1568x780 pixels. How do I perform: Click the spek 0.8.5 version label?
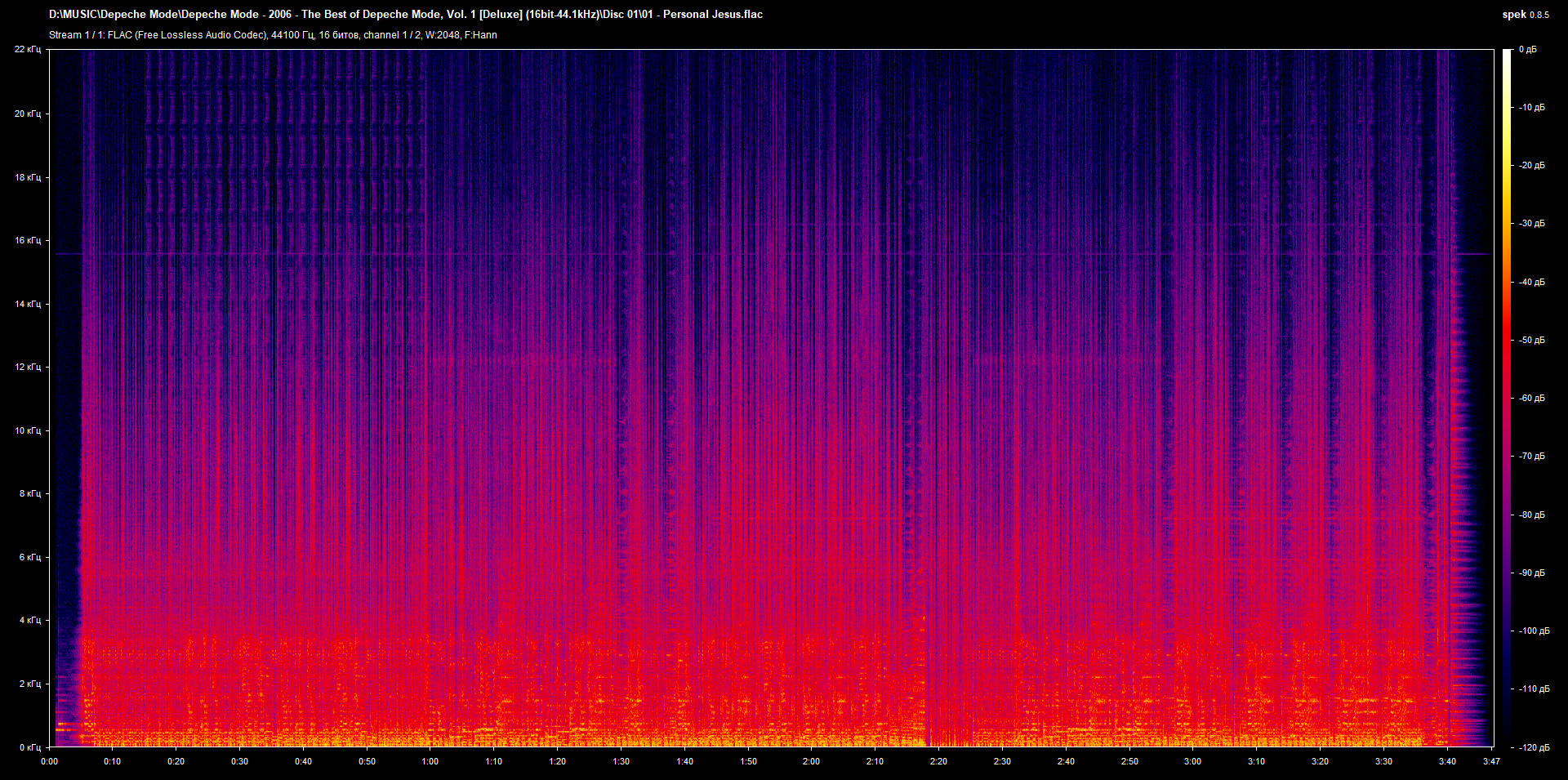tap(1525, 15)
